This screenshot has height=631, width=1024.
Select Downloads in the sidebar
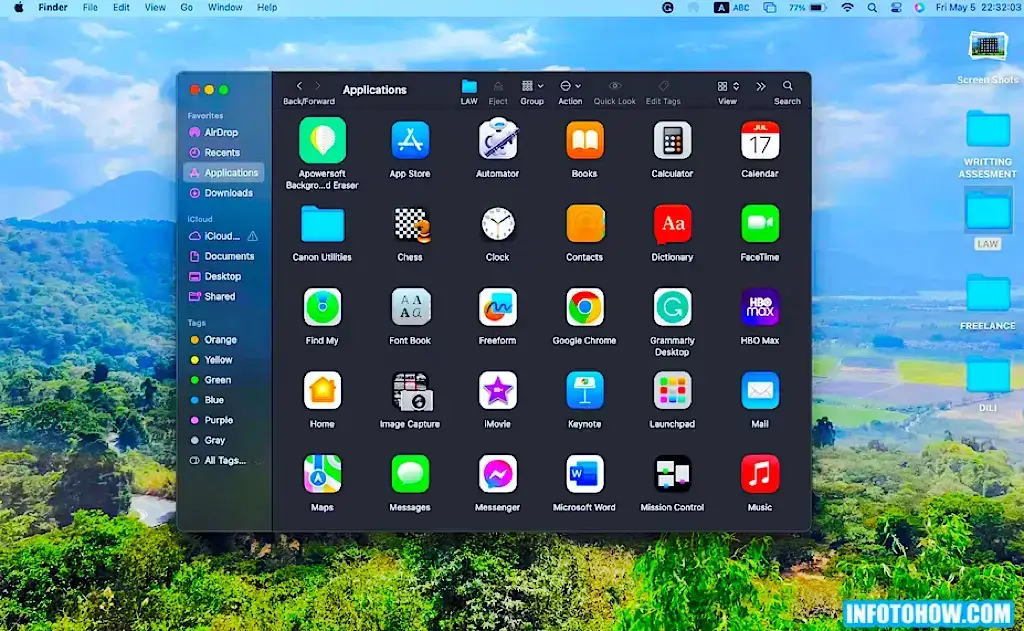pos(221,193)
